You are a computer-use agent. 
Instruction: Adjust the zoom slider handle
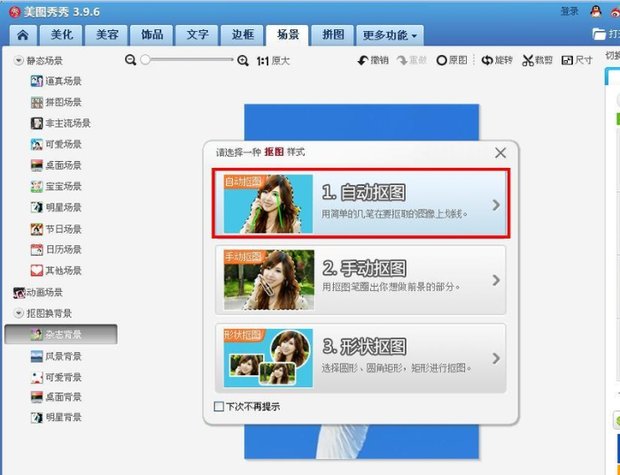pos(145,60)
